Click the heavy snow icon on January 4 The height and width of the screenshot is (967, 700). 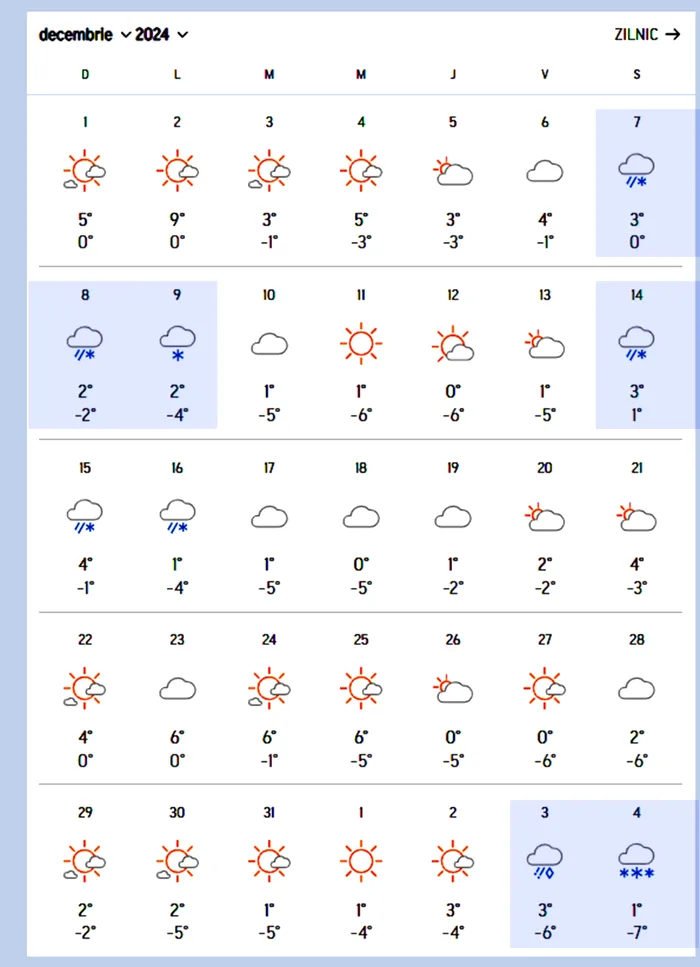pos(637,862)
